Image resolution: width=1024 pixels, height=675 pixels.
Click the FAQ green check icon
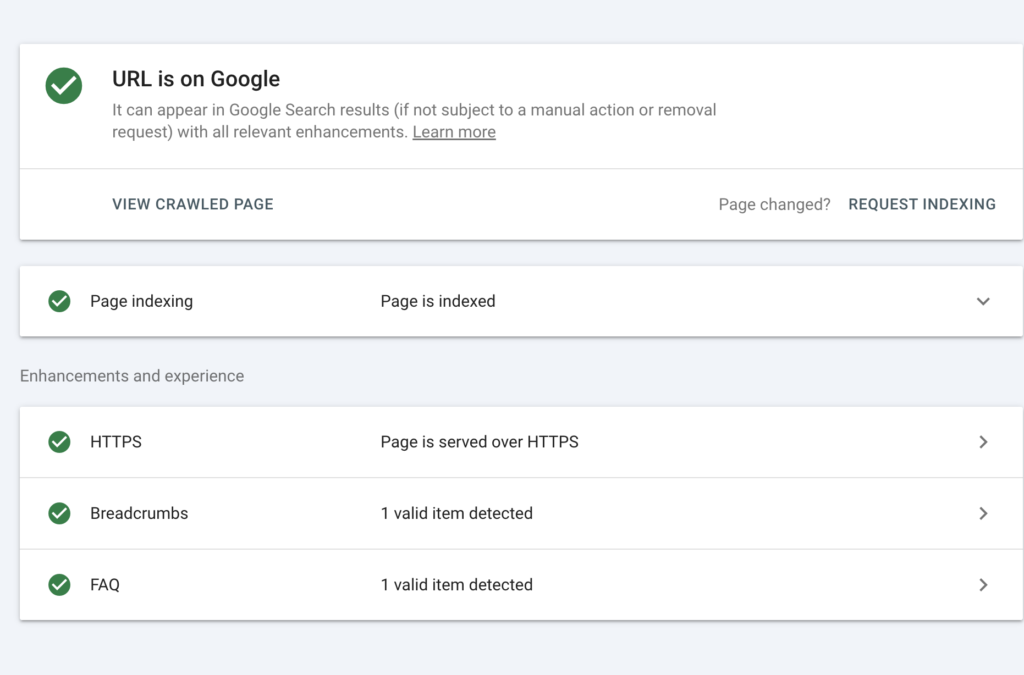[x=59, y=585]
